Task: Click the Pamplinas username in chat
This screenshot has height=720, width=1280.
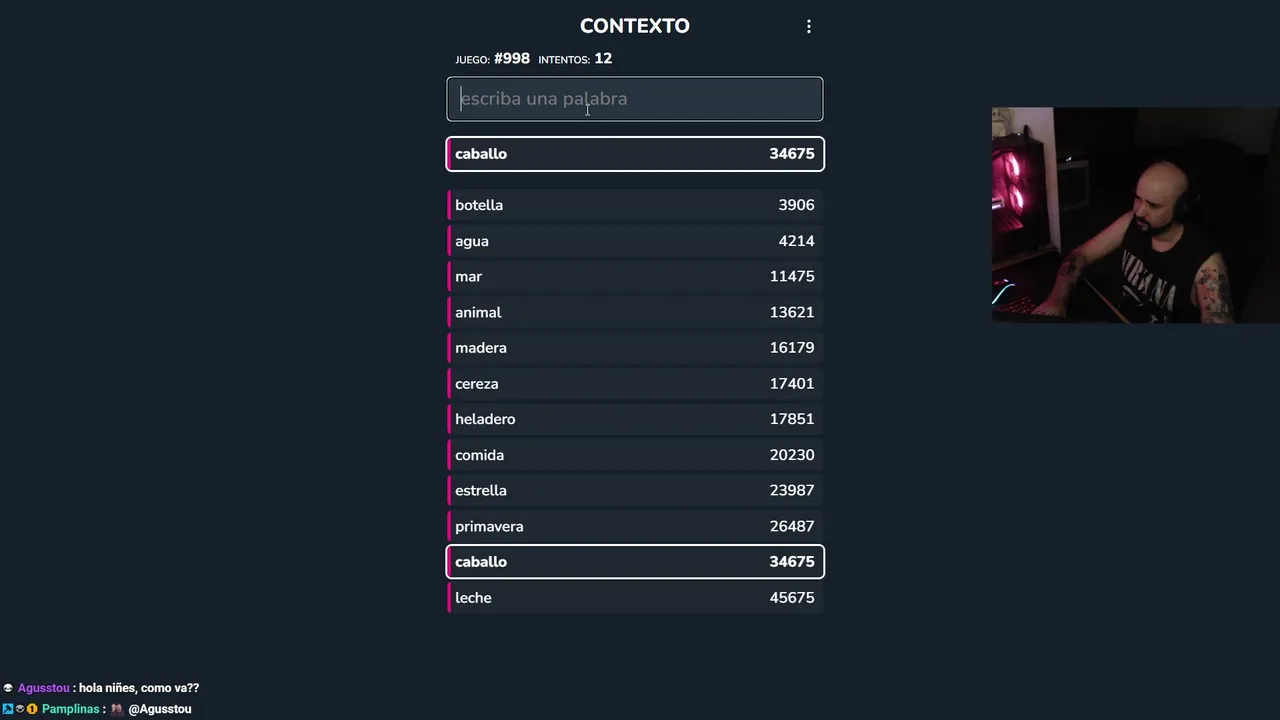Action: coord(70,709)
